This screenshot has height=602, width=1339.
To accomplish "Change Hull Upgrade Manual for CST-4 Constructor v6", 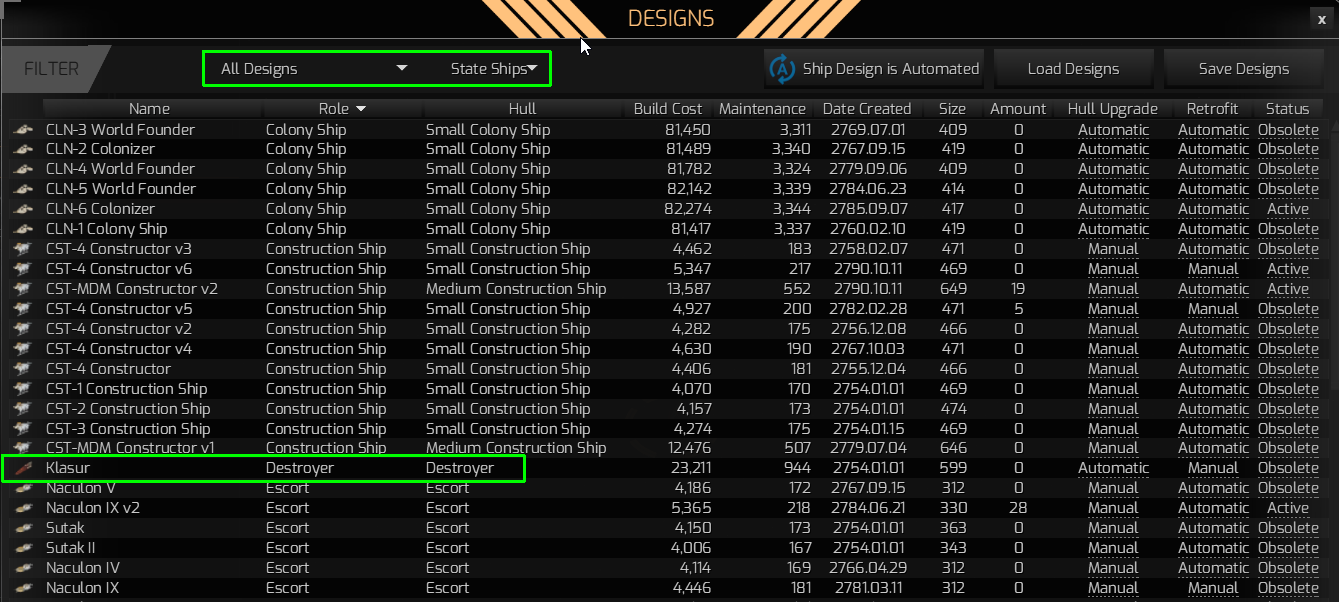I will coord(1113,269).
